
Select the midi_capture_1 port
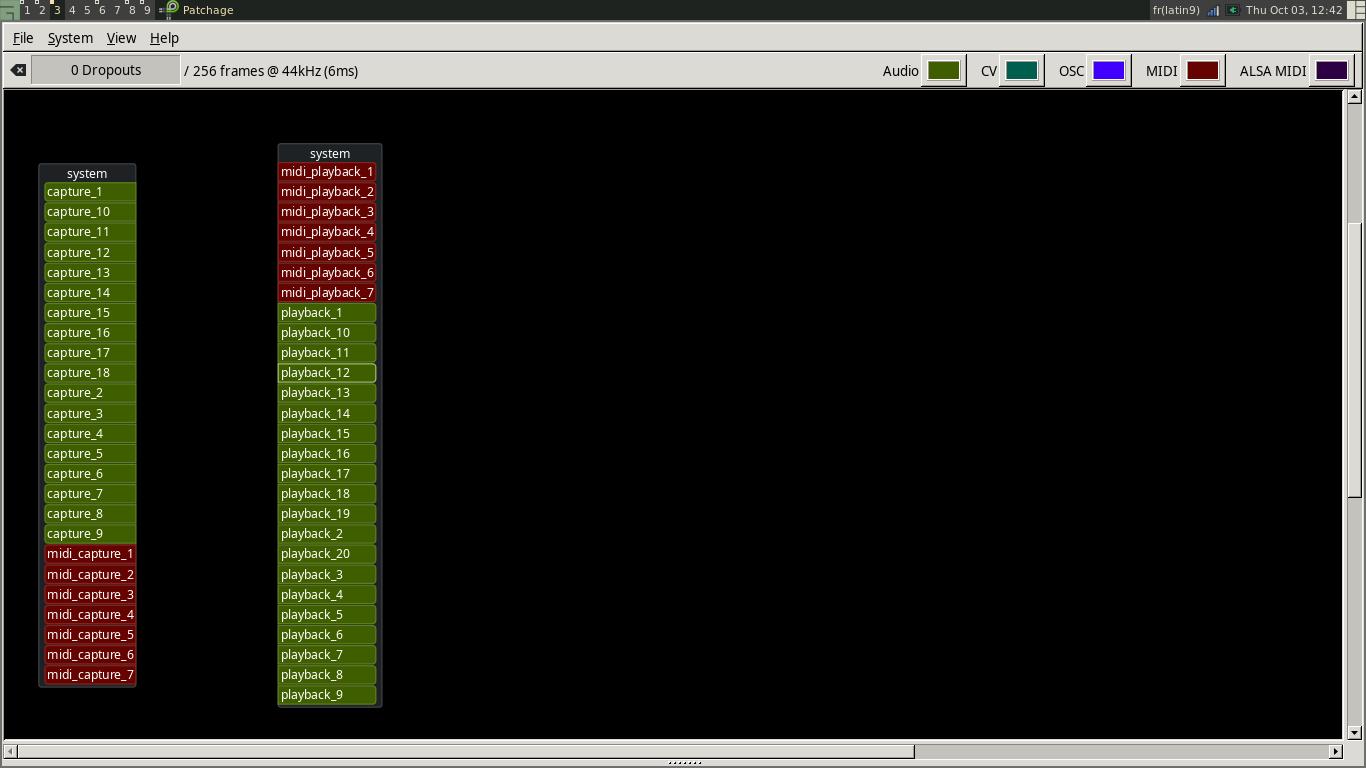[90, 554]
